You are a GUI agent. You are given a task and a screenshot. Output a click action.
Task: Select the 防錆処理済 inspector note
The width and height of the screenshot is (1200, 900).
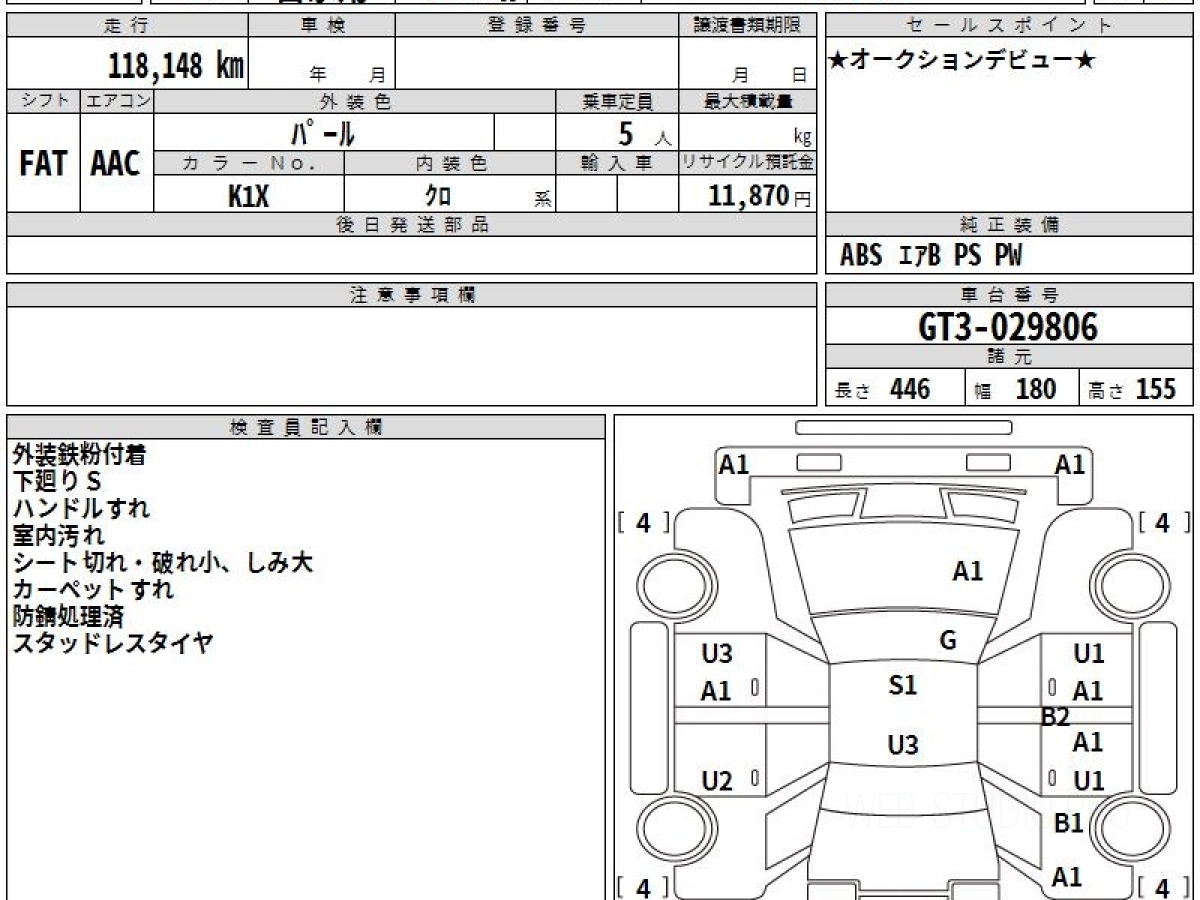click(x=68, y=617)
